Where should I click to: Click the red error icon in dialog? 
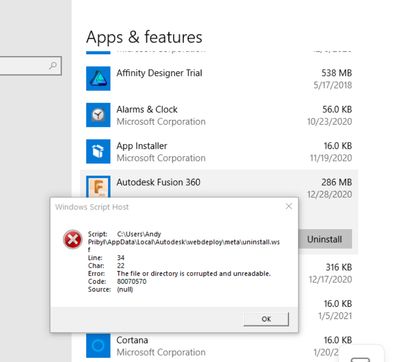(x=72, y=239)
